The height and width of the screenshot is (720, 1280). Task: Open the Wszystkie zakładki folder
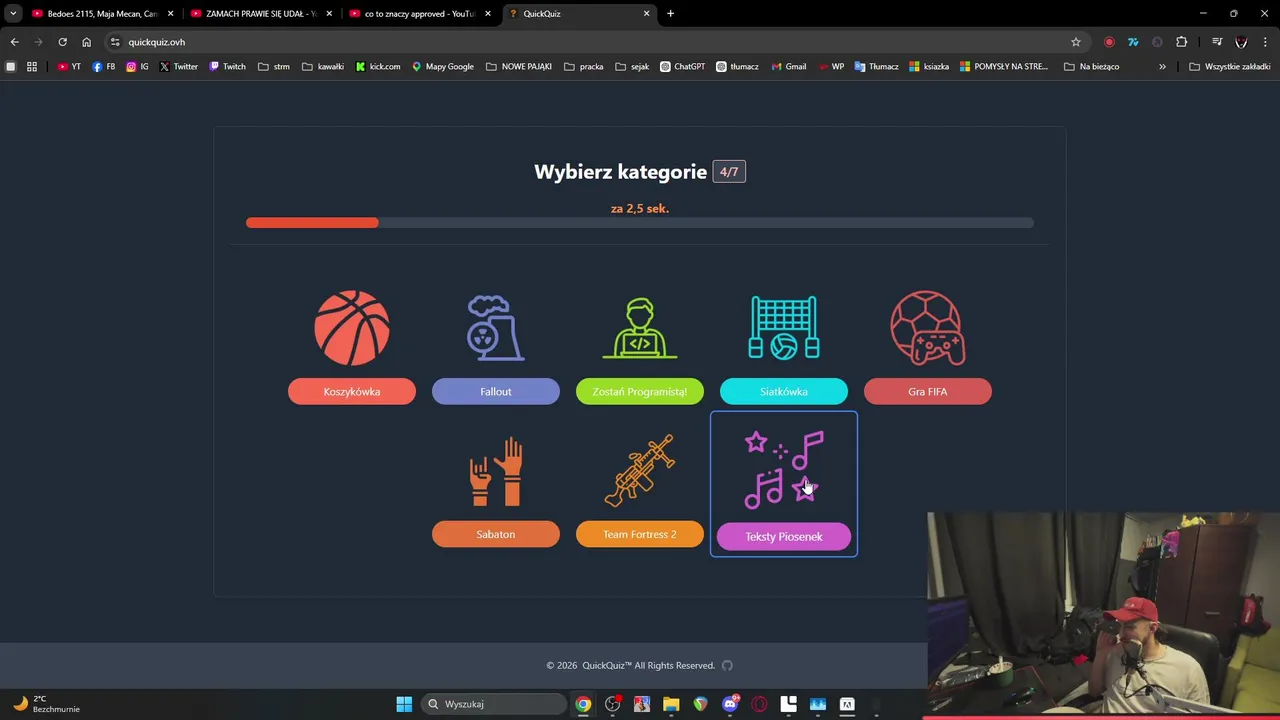pyautogui.click(x=1230, y=67)
